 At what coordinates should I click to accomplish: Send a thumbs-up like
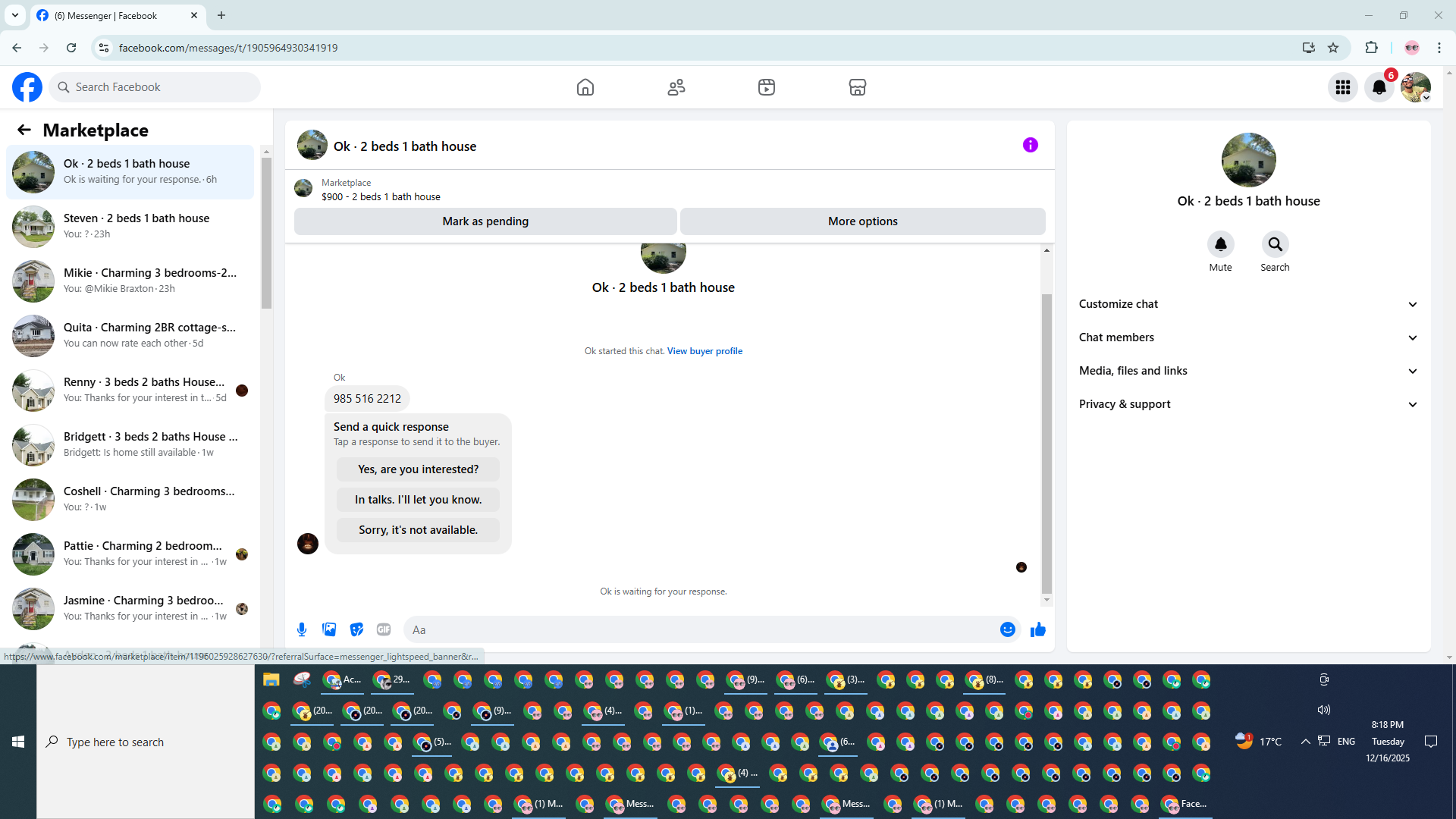pyautogui.click(x=1038, y=629)
